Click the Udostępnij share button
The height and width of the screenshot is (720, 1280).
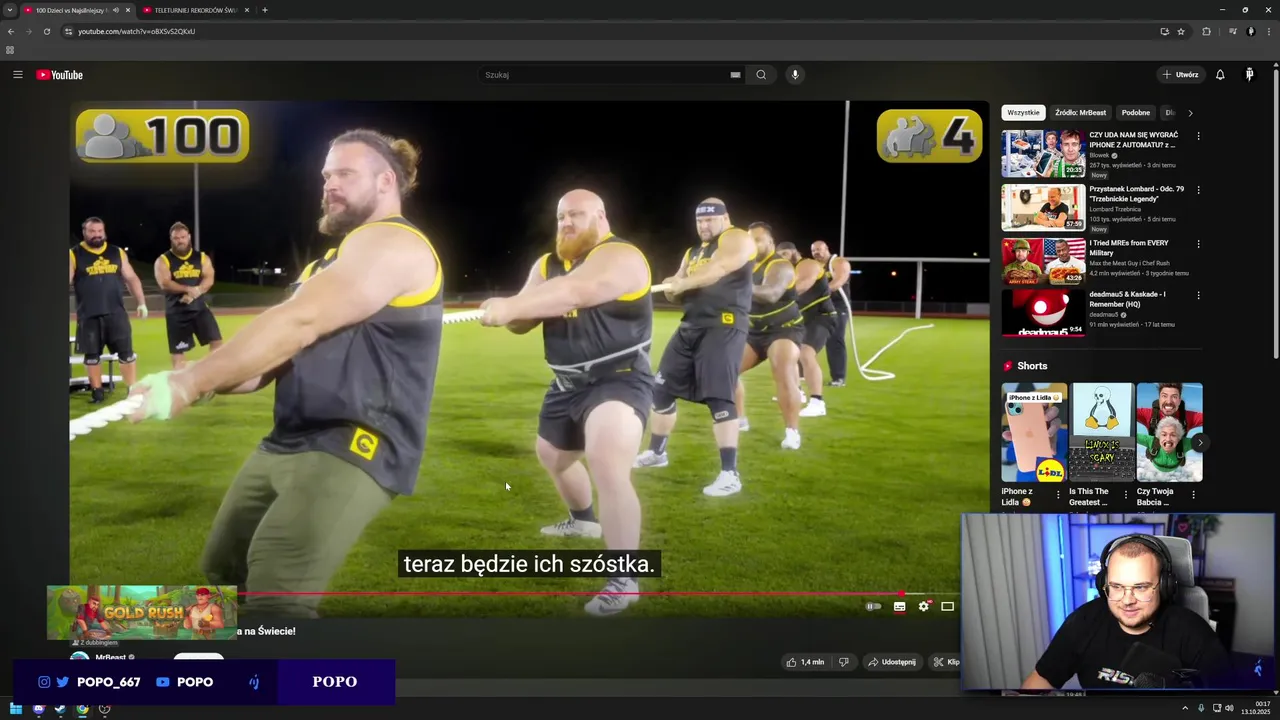pyautogui.click(x=892, y=662)
